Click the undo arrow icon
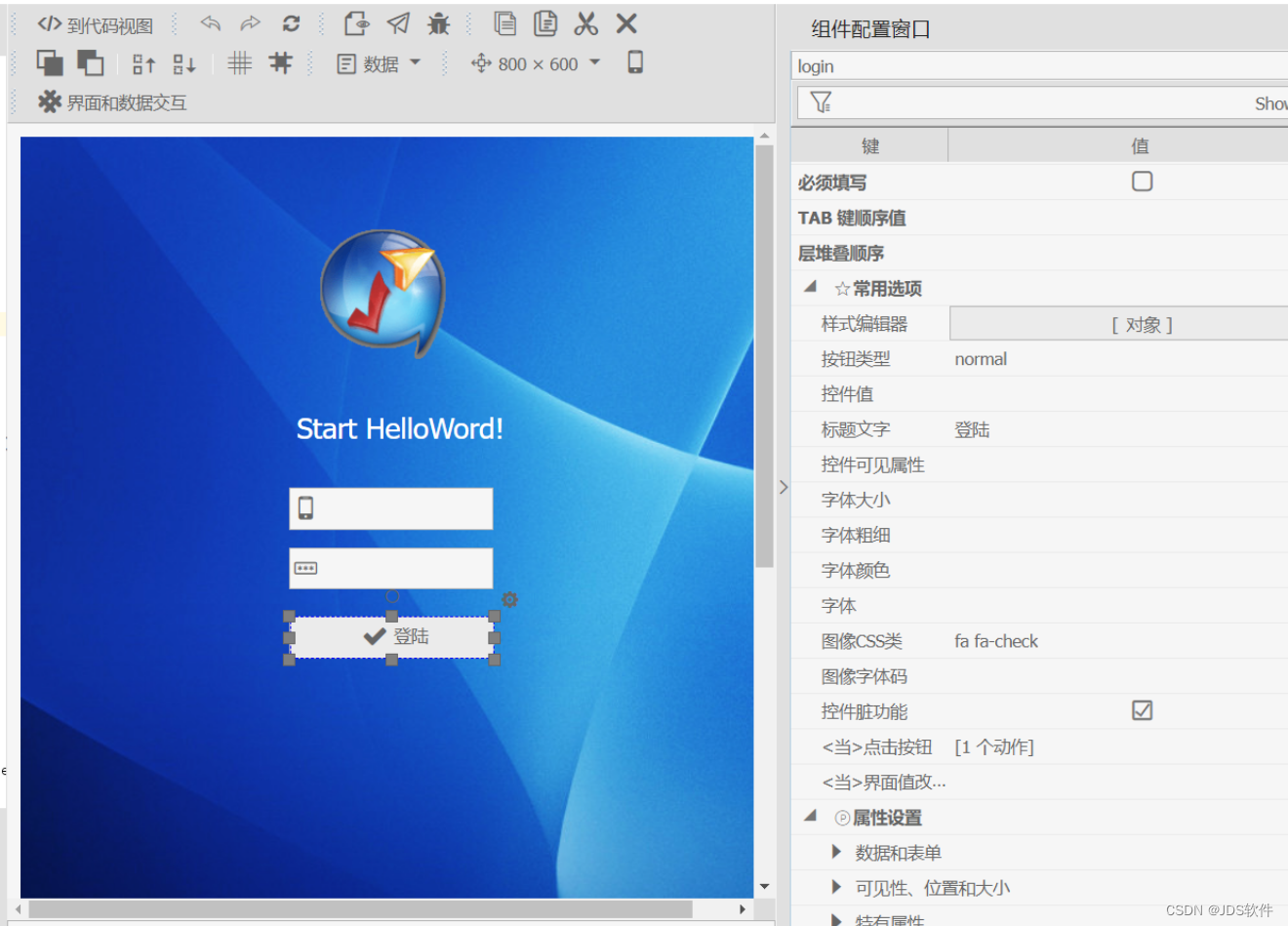Image resolution: width=1288 pixels, height=926 pixels. [x=210, y=23]
